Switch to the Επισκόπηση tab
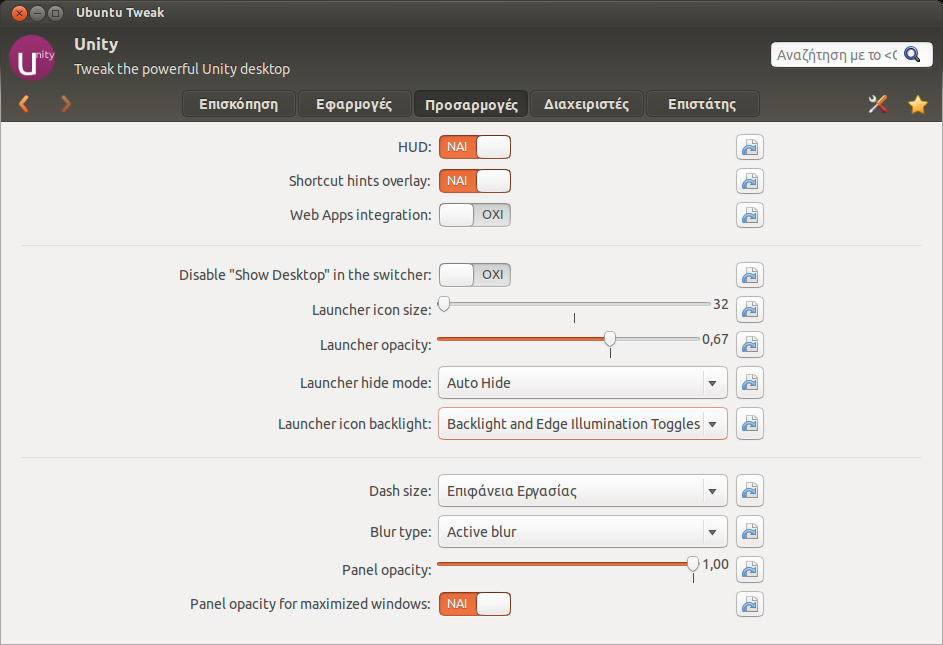Screen dimensions: 943x645 click(x=238, y=104)
